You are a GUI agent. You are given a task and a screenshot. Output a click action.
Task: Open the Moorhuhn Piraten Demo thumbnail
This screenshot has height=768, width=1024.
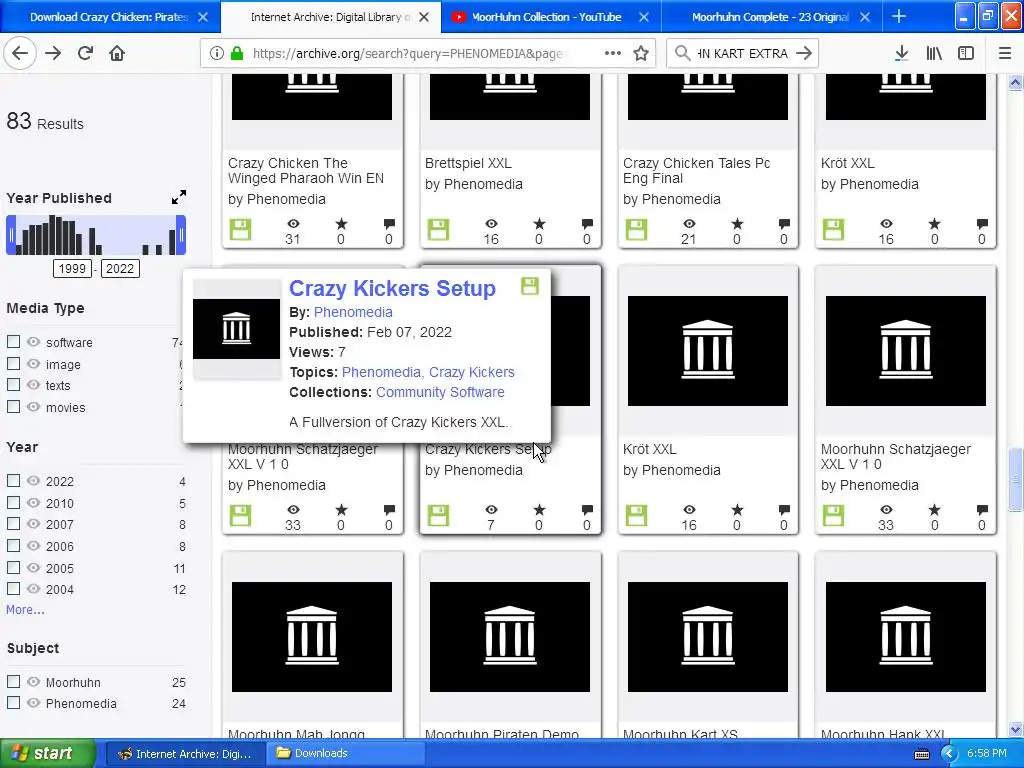509,637
